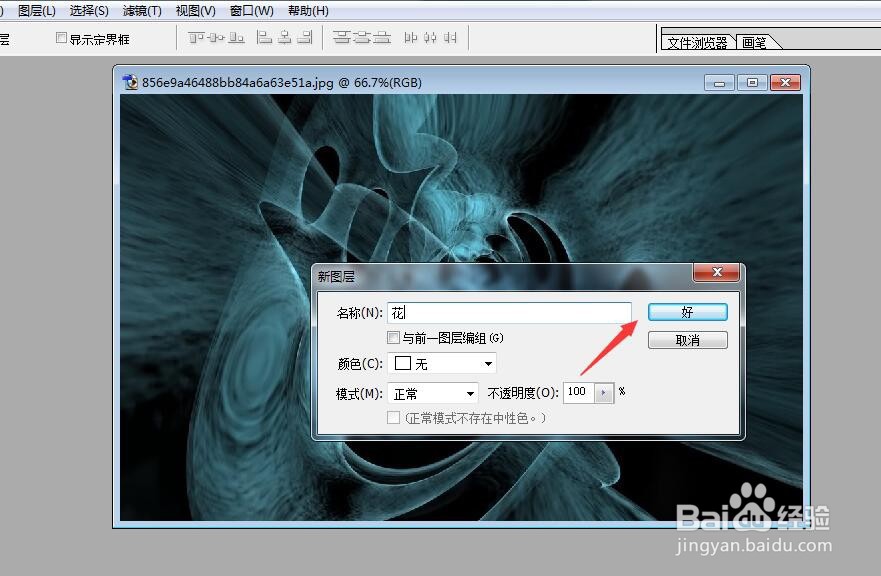Click the Distribute Horizontal Centers icon
The height and width of the screenshot is (576, 881).
pos(430,38)
